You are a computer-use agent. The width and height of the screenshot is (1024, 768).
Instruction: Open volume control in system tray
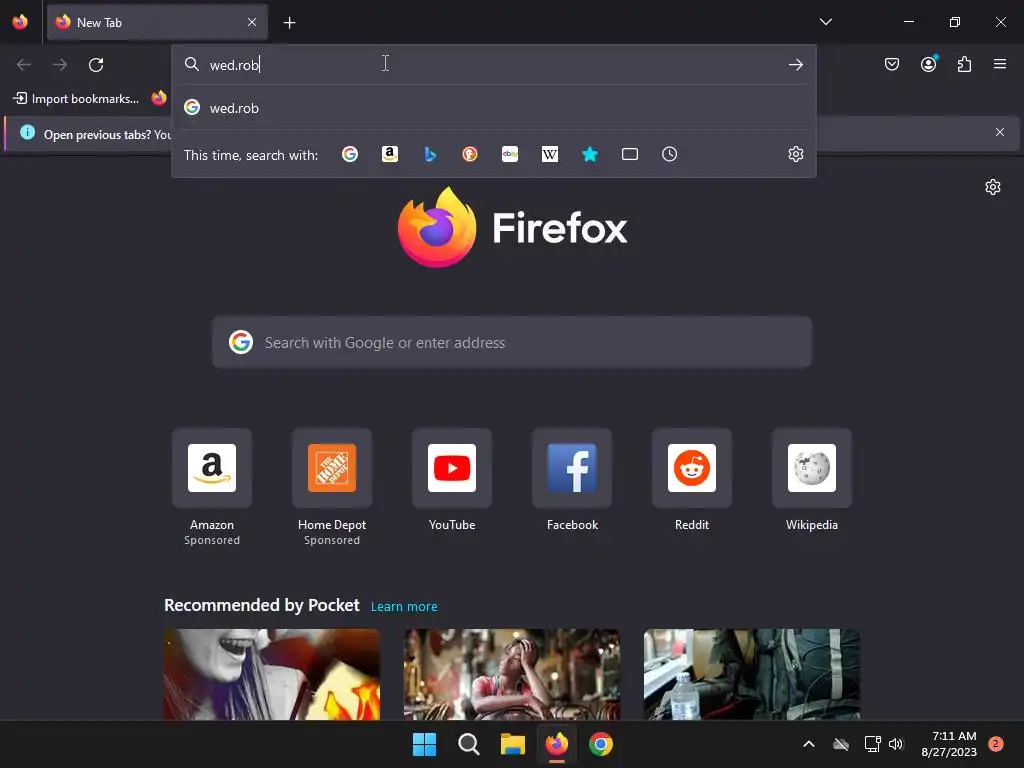coord(896,744)
